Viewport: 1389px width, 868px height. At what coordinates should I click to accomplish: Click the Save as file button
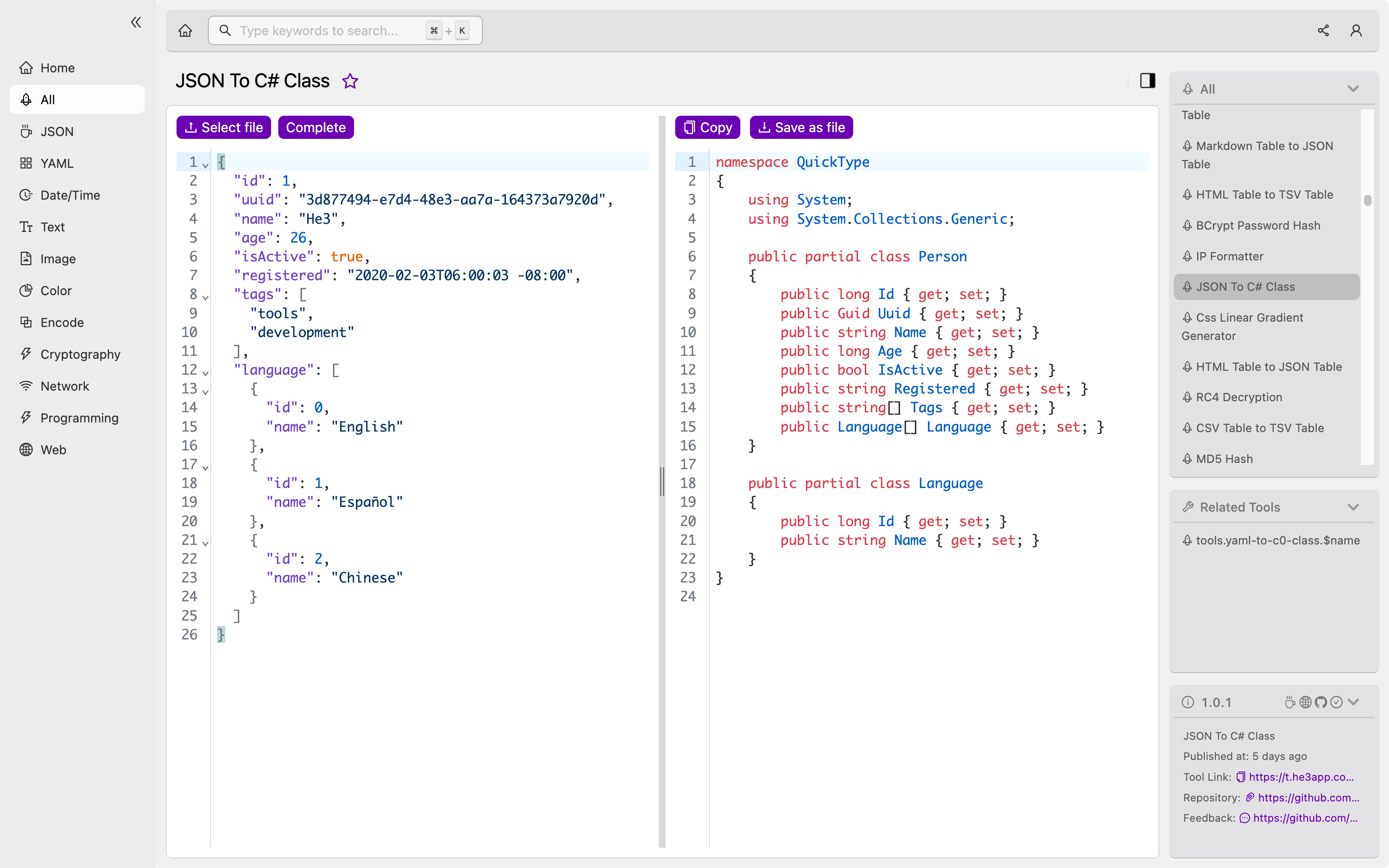(x=801, y=127)
